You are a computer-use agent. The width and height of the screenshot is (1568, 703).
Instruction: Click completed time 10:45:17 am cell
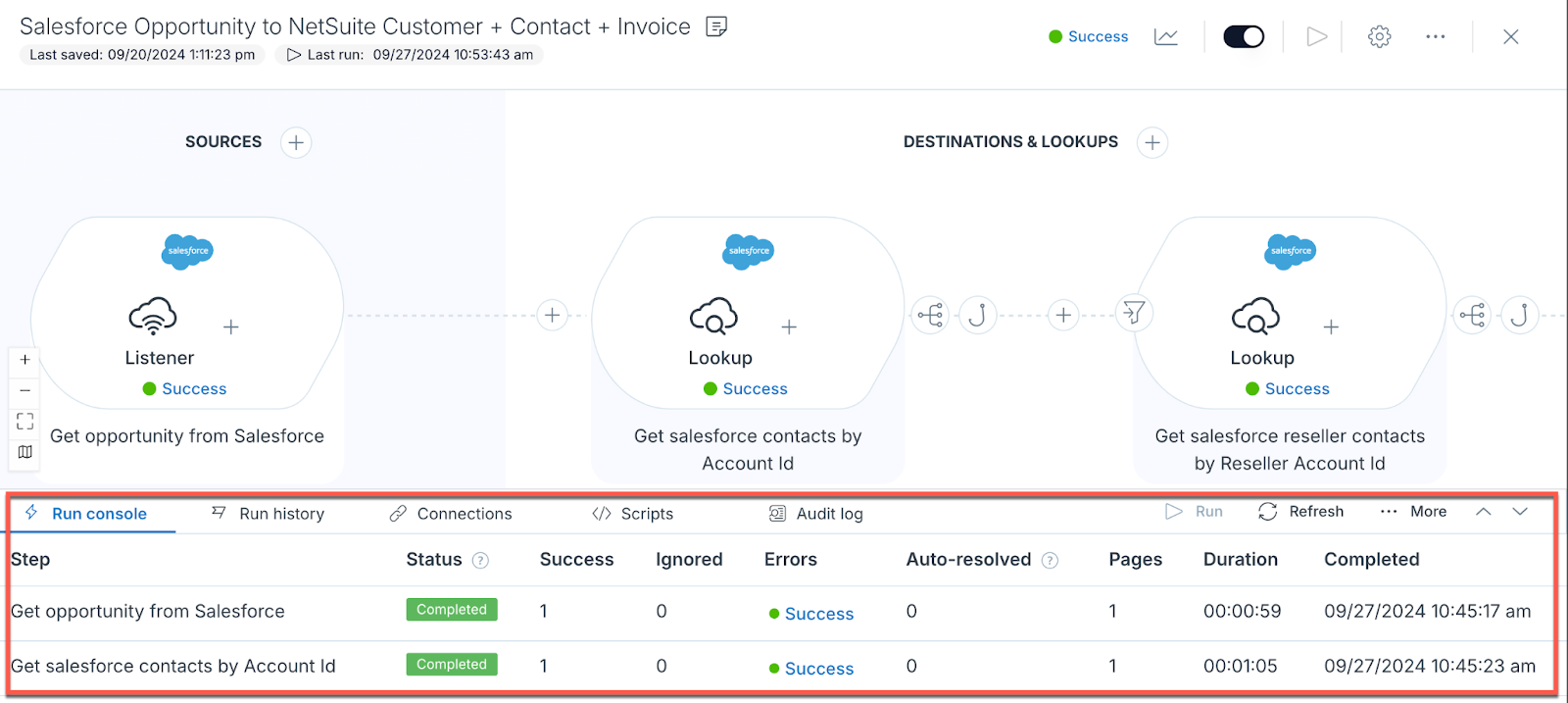tap(1427, 611)
